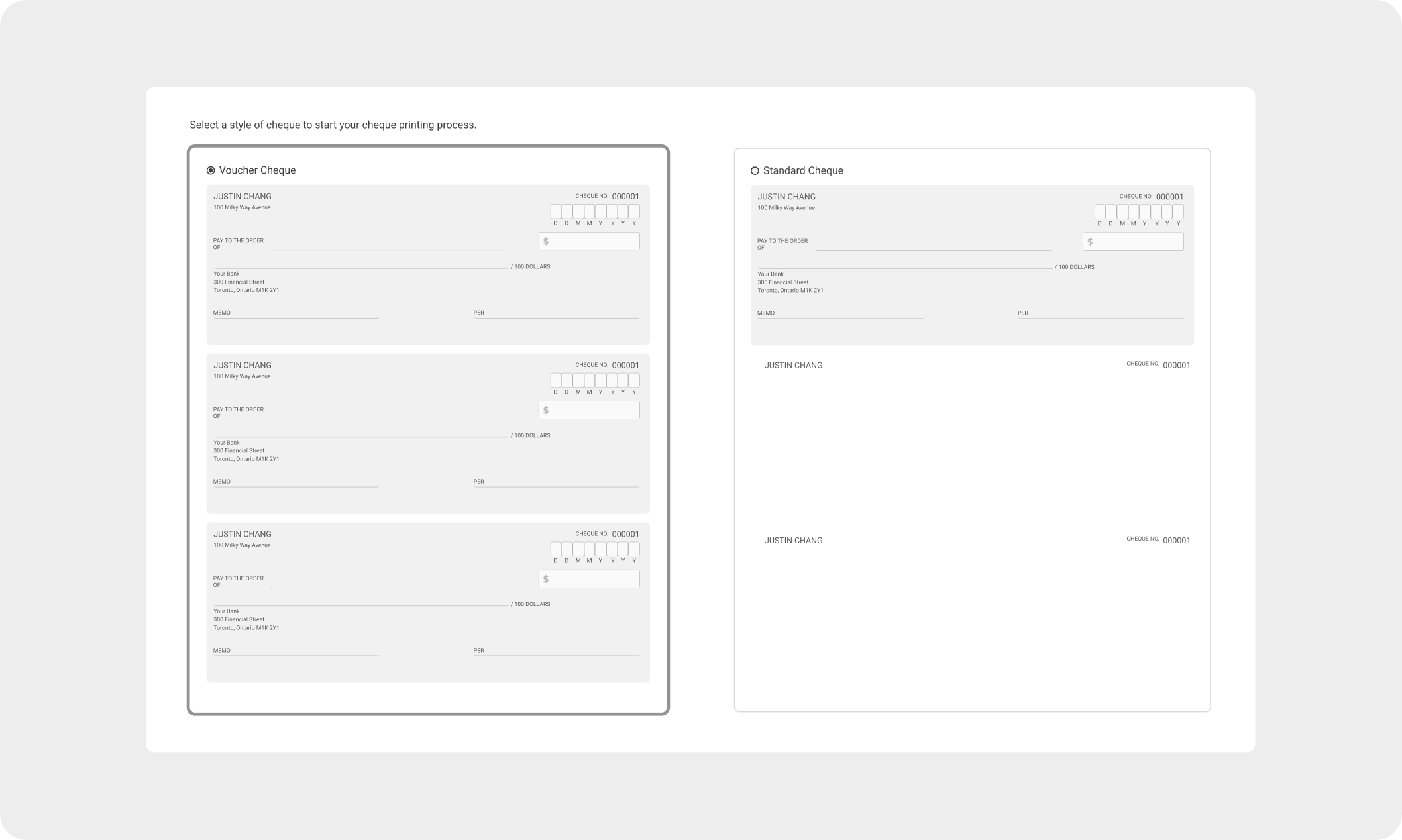The width and height of the screenshot is (1402, 840).
Task: Click the dollar amount field in top voucher cheque
Action: 589,241
